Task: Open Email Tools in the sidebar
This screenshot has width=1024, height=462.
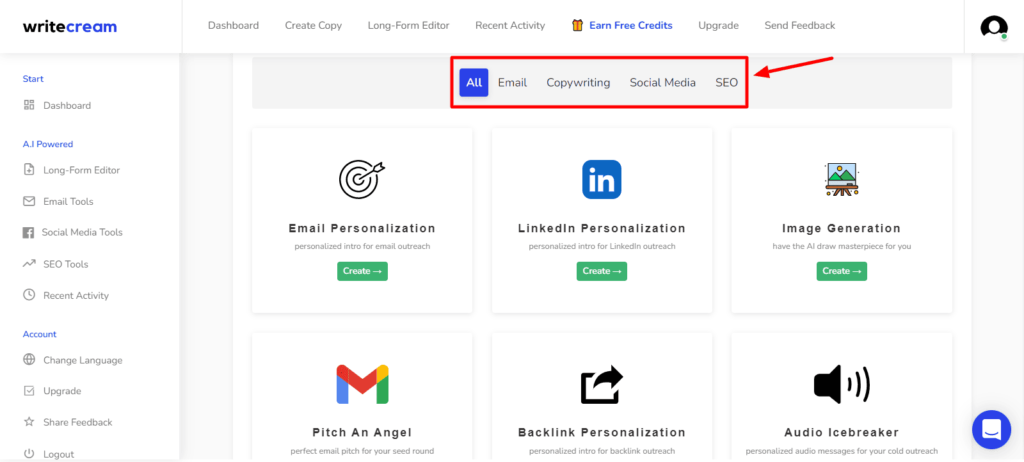Action: (68, 201)
